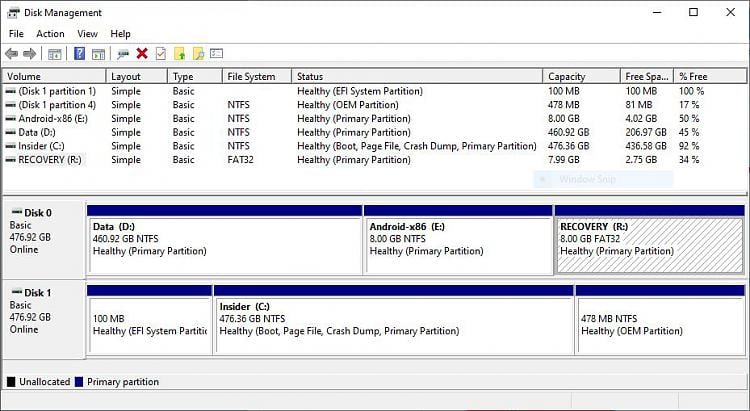This screenshot has height=411, width=750.
Task: Select the Disk 0 label panel
Action: (x=44, y=239)
